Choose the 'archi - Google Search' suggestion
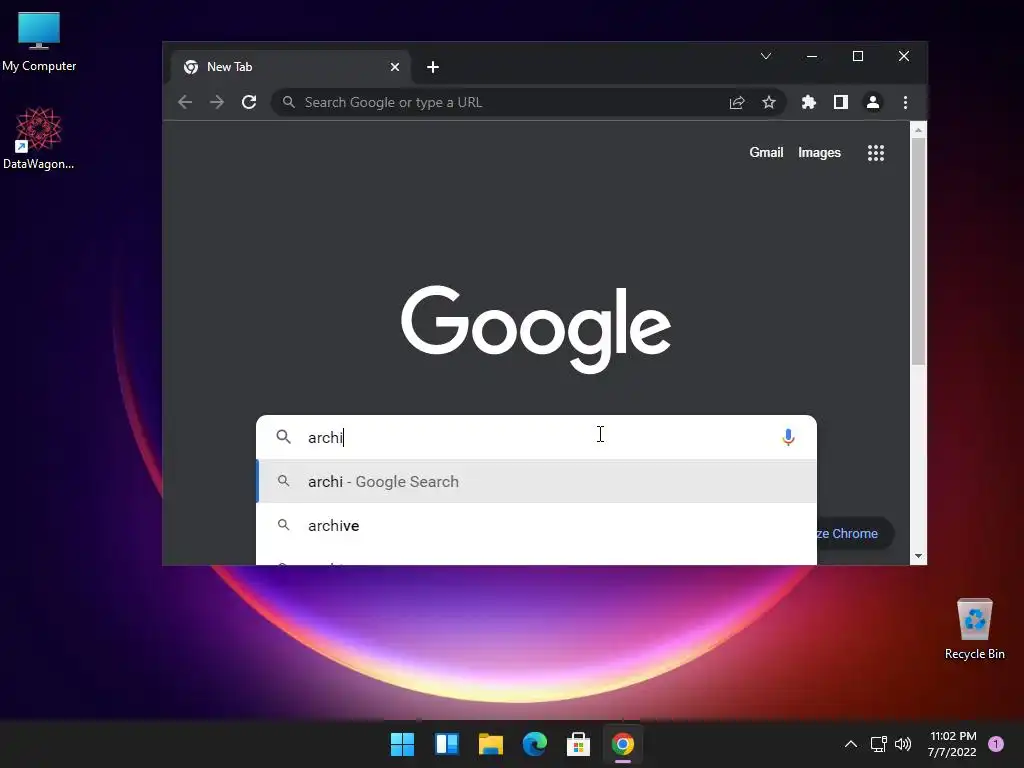Screen dimensions: 1024x768 [536, 481]
